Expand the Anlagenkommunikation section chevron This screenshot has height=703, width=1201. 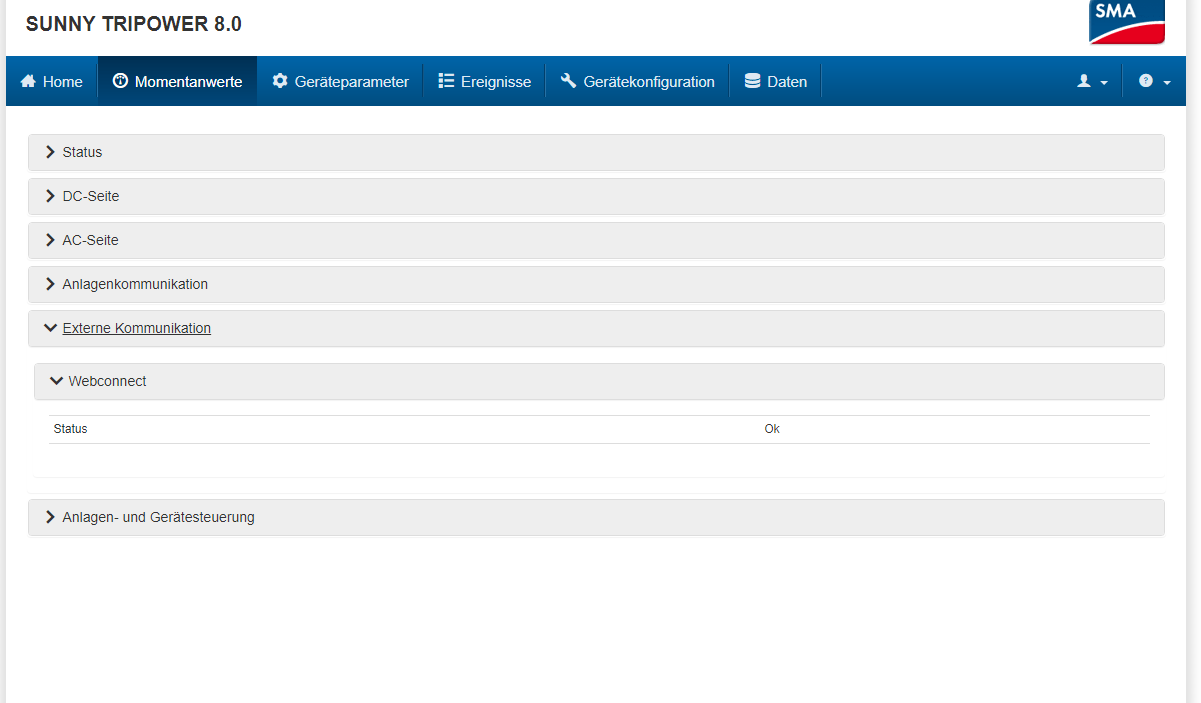click(50, 284)
